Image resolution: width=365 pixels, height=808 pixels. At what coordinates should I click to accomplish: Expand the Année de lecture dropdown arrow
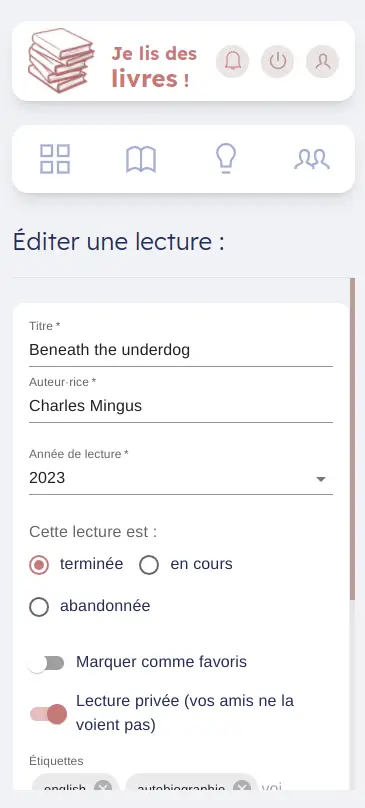pyautogui.click(x=321, y=479)
